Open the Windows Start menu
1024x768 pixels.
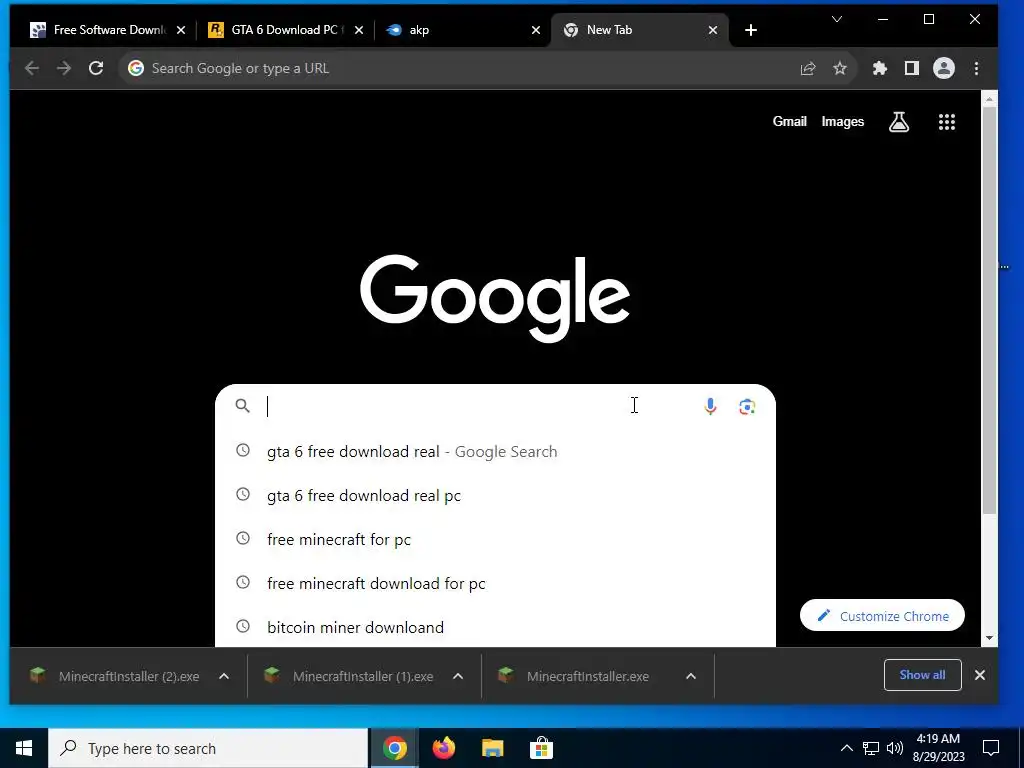tap(24, 748)
